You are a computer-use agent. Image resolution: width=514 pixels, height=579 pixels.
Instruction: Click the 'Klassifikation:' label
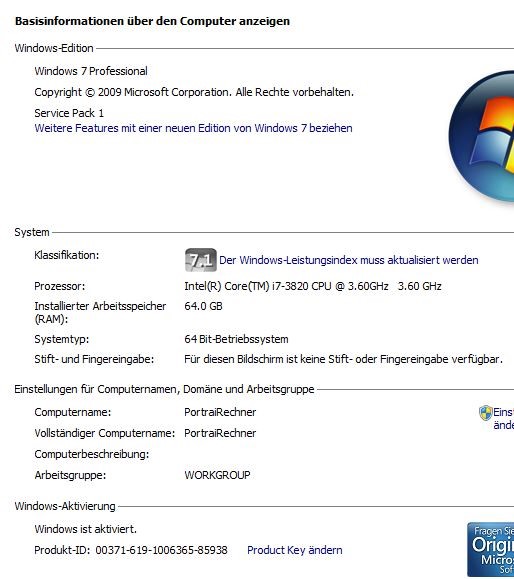(x=66, y=255)
